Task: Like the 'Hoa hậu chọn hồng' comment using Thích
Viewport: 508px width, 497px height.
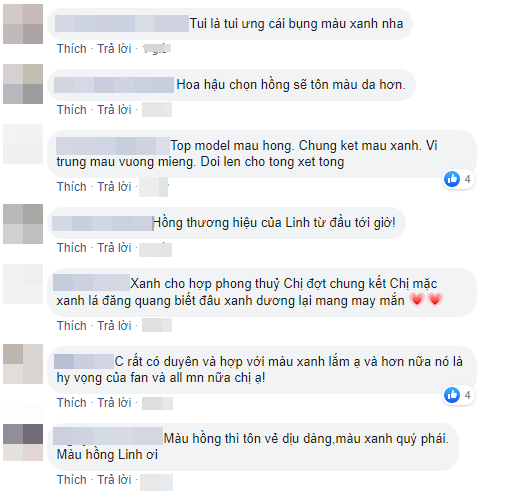Action: coord(72,110)
